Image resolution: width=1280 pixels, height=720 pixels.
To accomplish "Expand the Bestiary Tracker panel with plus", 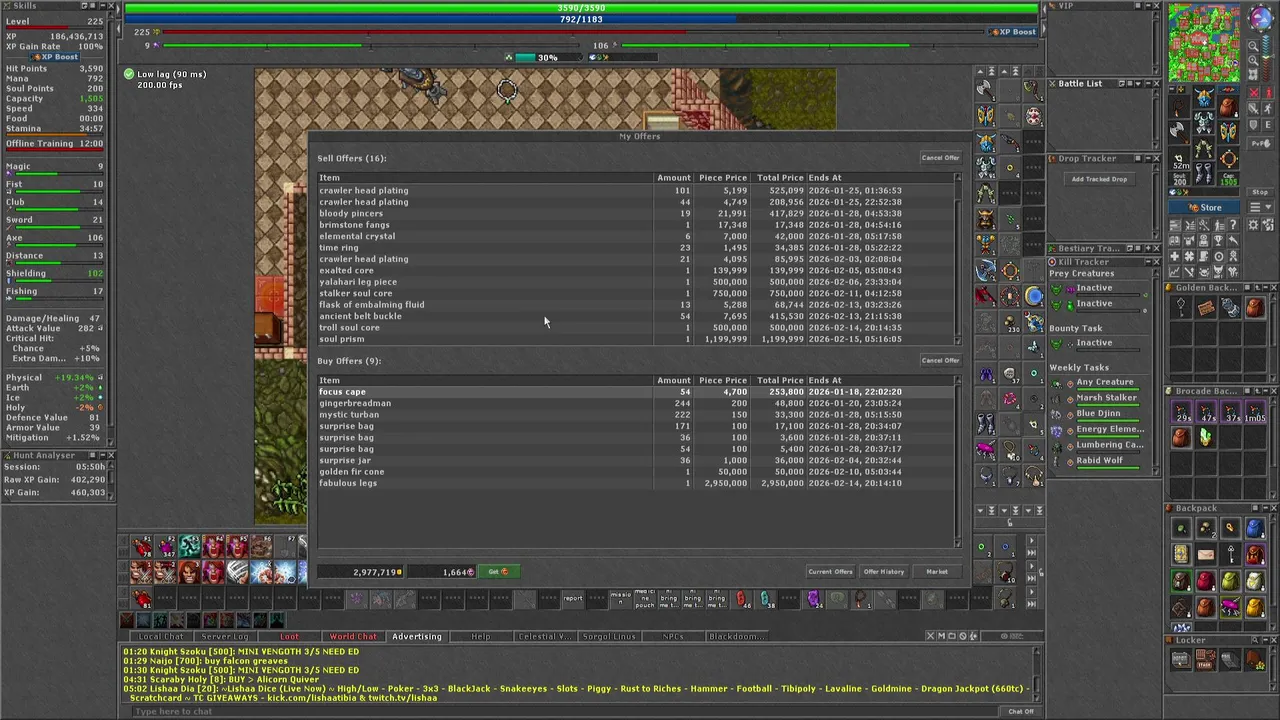I will pyautogui.click(x=1148, y=248).
